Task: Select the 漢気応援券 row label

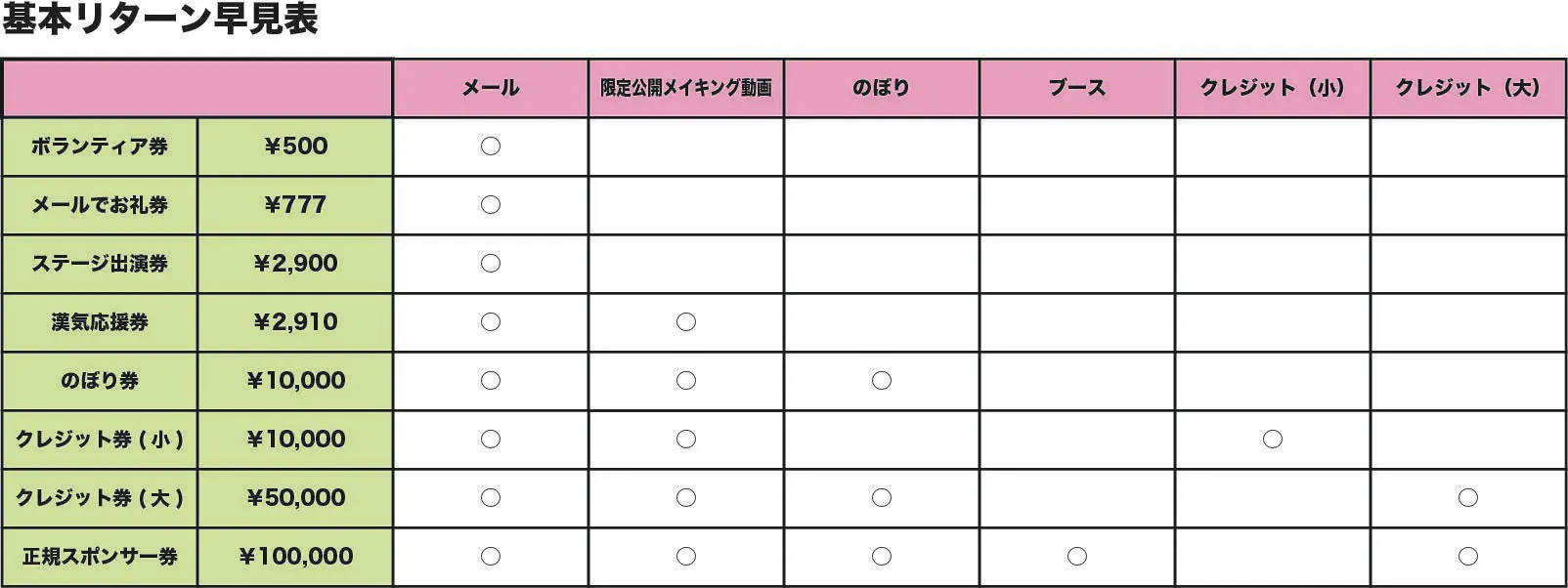Action: click(100, 322)
